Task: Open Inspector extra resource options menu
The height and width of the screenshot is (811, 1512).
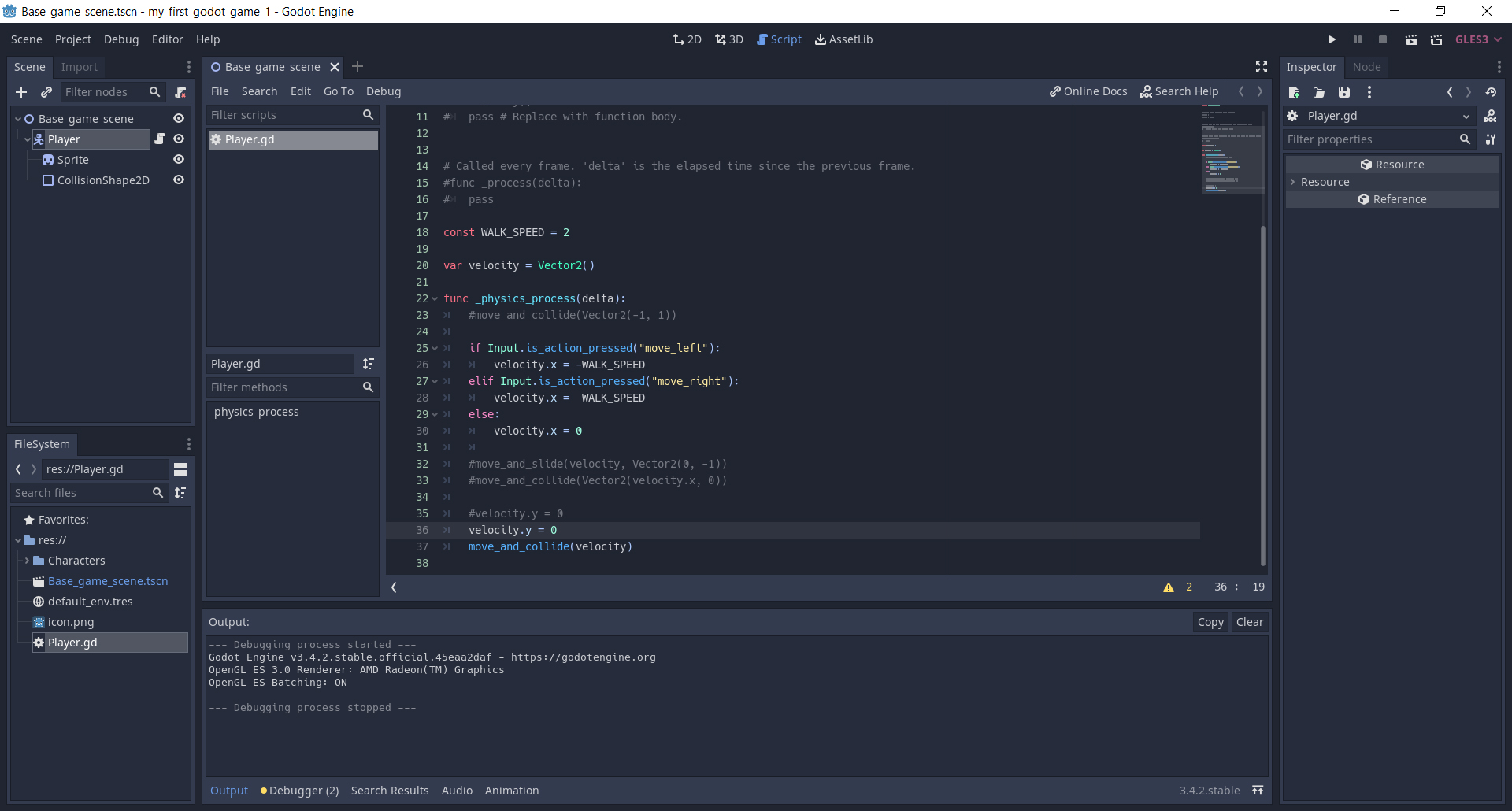Action: pyautogui.click(x=1369, y=92)
